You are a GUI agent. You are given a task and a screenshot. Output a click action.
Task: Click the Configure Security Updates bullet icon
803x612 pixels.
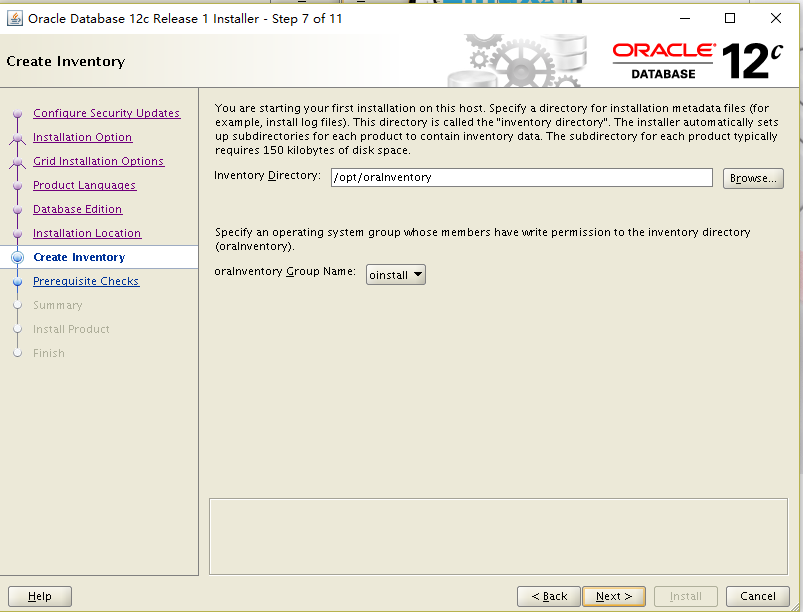coord(17,113)
